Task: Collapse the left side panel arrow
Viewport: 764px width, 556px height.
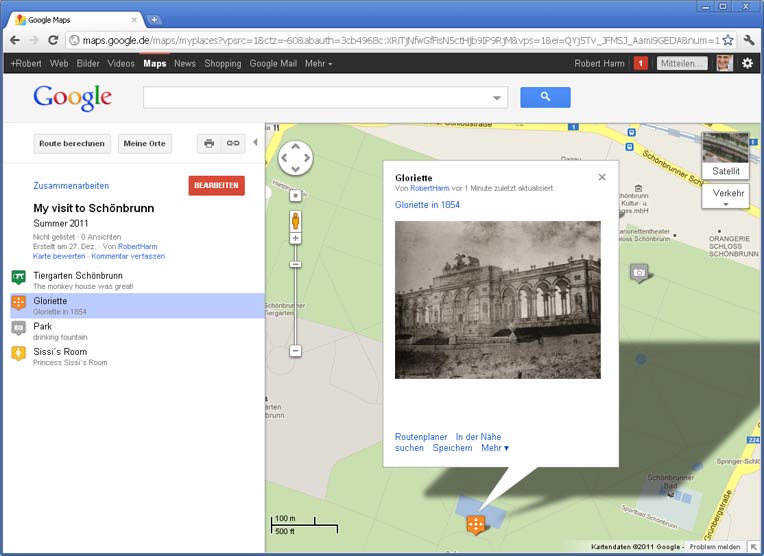Action: pos(255,143)
